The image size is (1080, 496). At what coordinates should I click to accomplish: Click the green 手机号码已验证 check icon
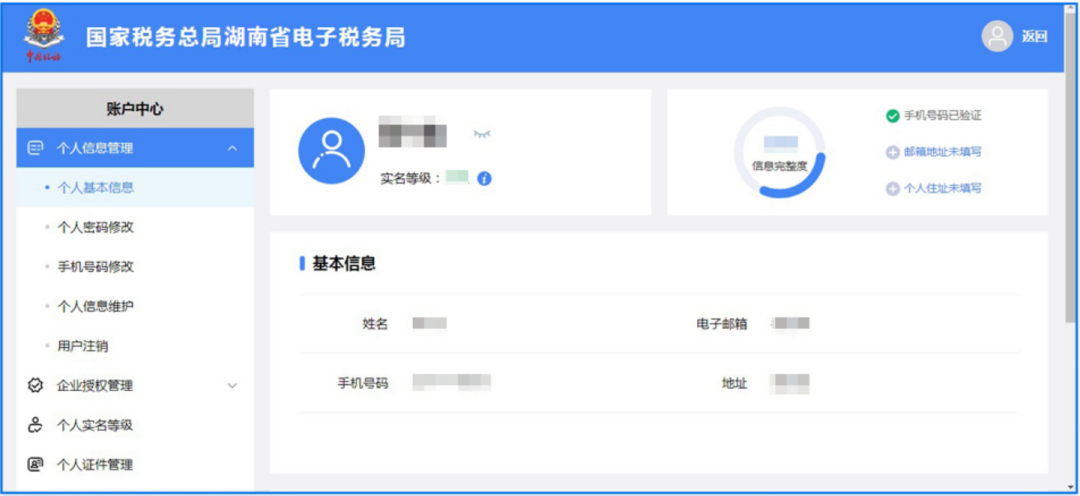[x=893, y=116]
